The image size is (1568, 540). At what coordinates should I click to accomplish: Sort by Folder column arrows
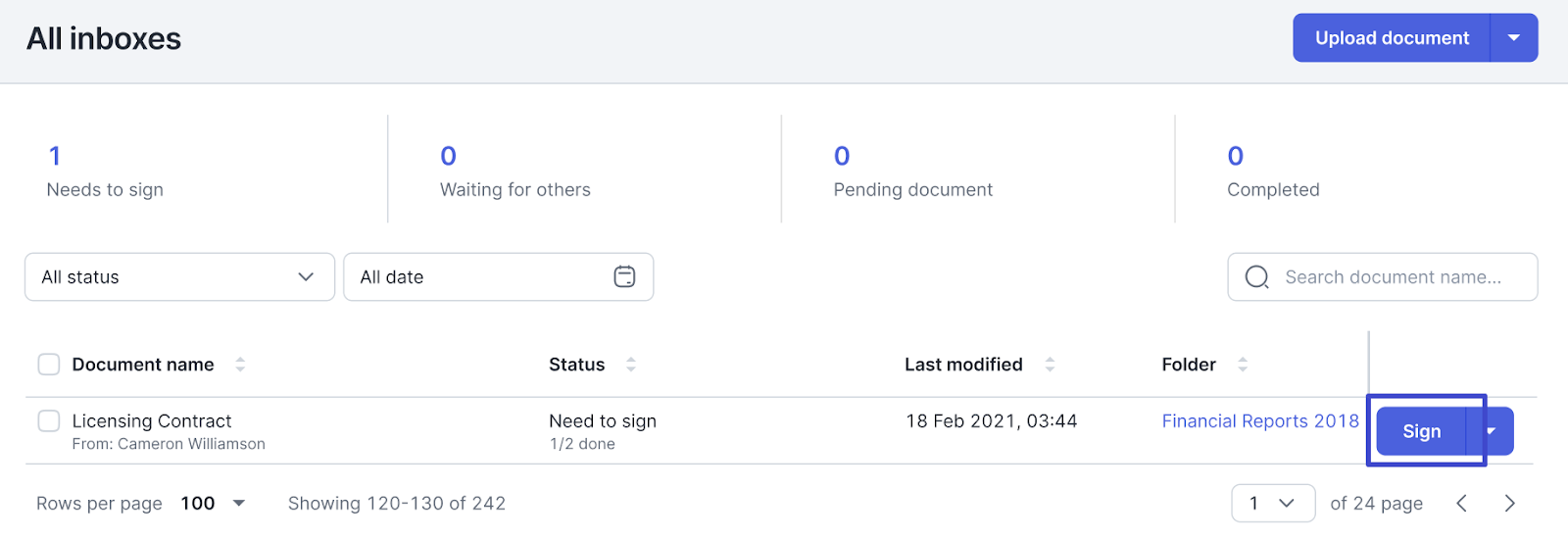[1243, 365]
